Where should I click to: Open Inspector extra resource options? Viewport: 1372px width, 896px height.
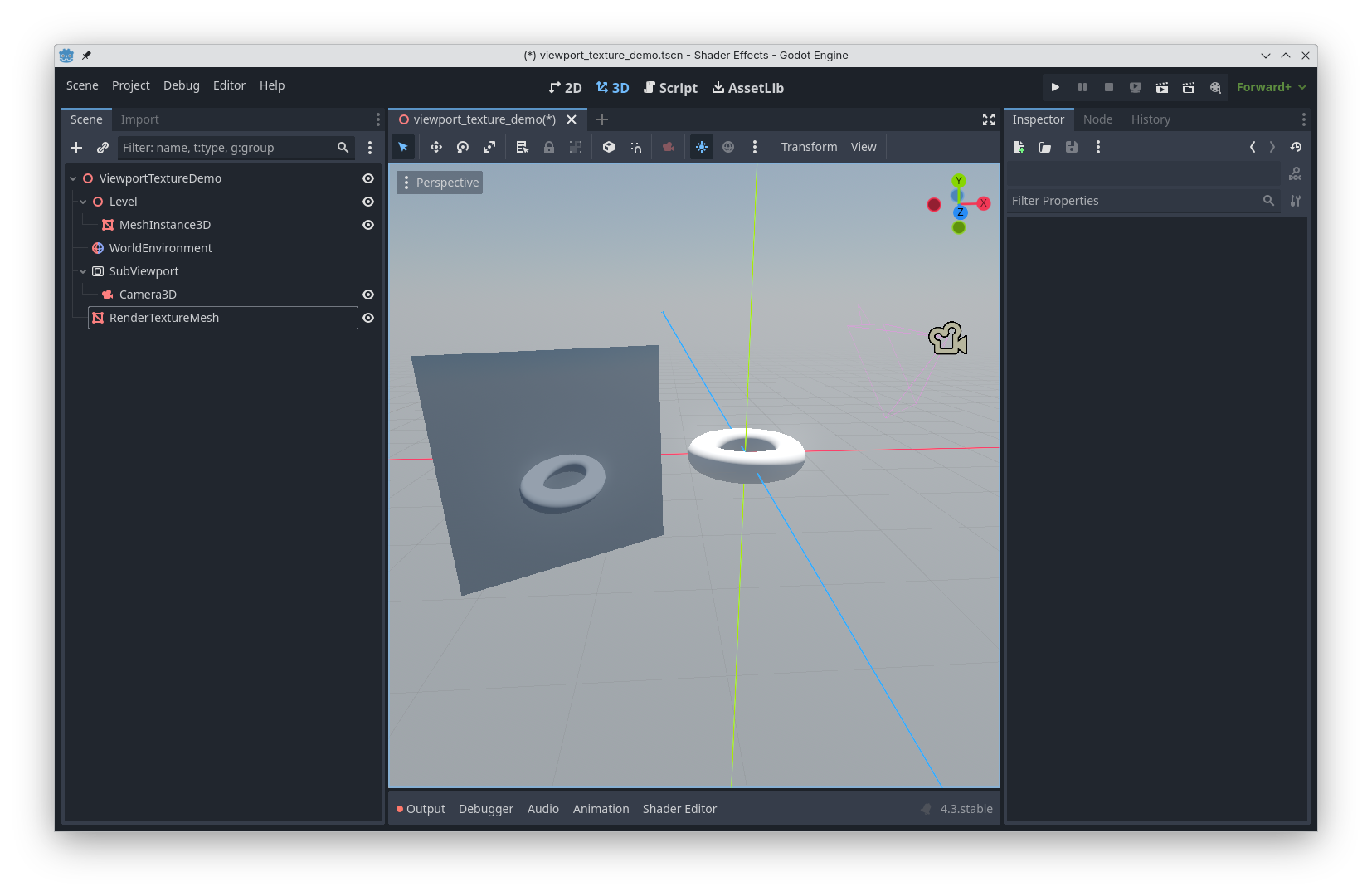[1098, 147]
